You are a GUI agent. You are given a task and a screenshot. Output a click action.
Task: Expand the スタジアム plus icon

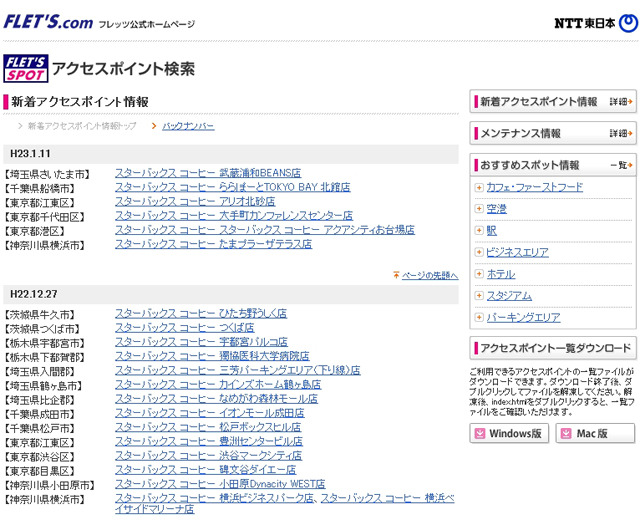(x=479, y=296)
